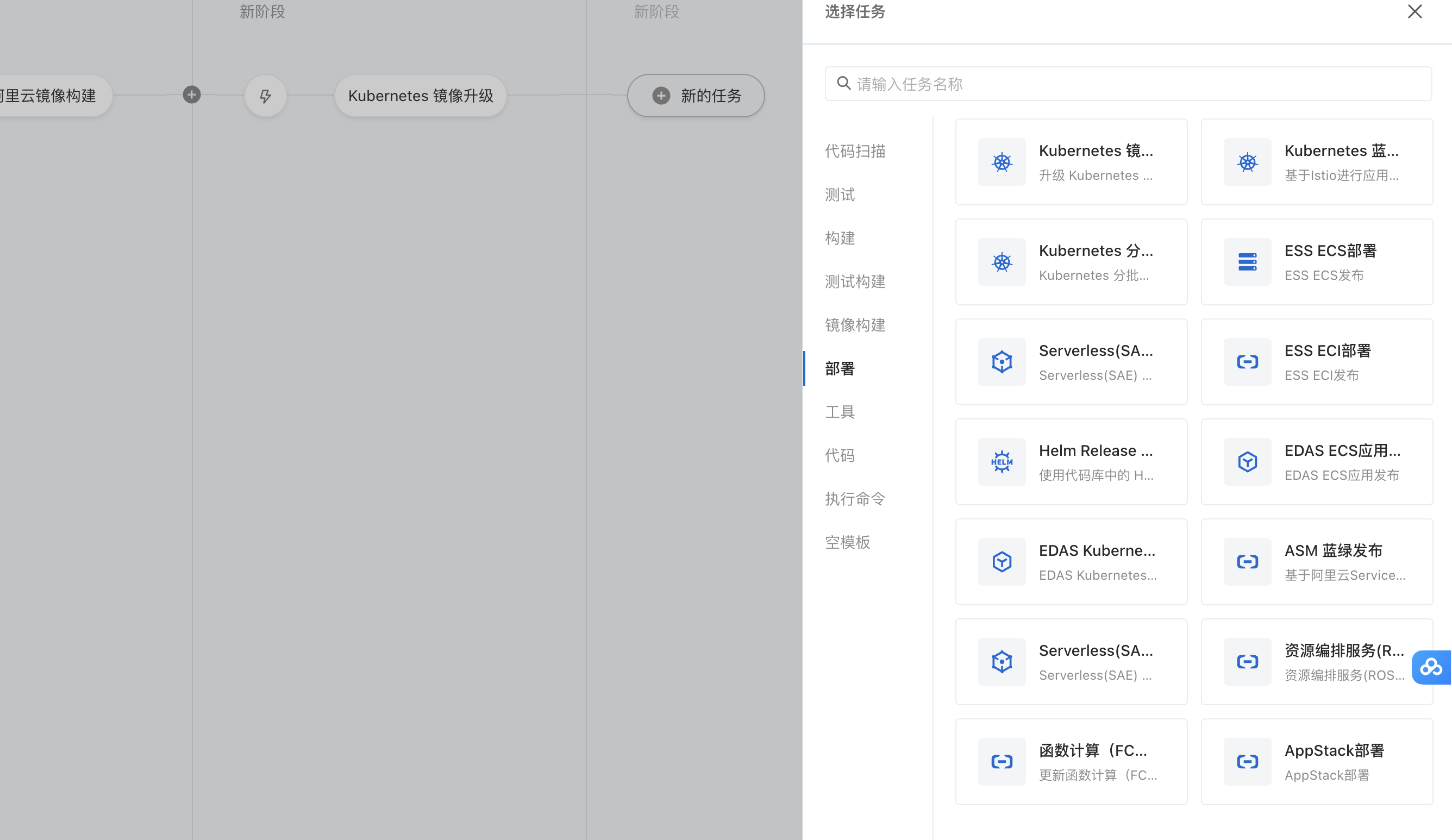This screenshot has height=840, width=1452.
Task: Click the ASM 蓝绿发布 bracket icon
Action: 1247,562
